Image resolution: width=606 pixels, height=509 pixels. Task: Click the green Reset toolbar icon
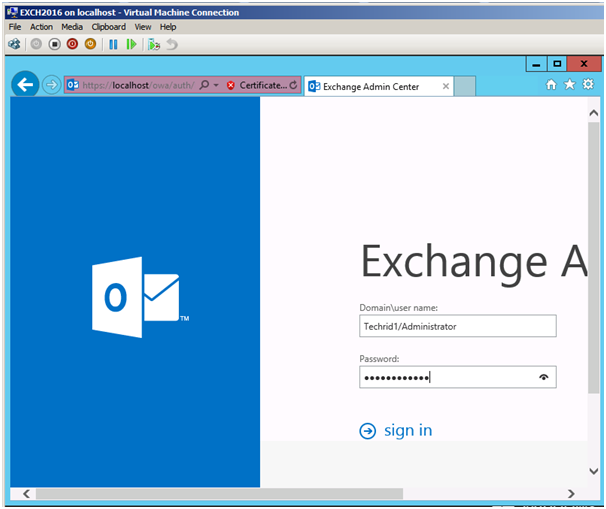tap(131, 44)
